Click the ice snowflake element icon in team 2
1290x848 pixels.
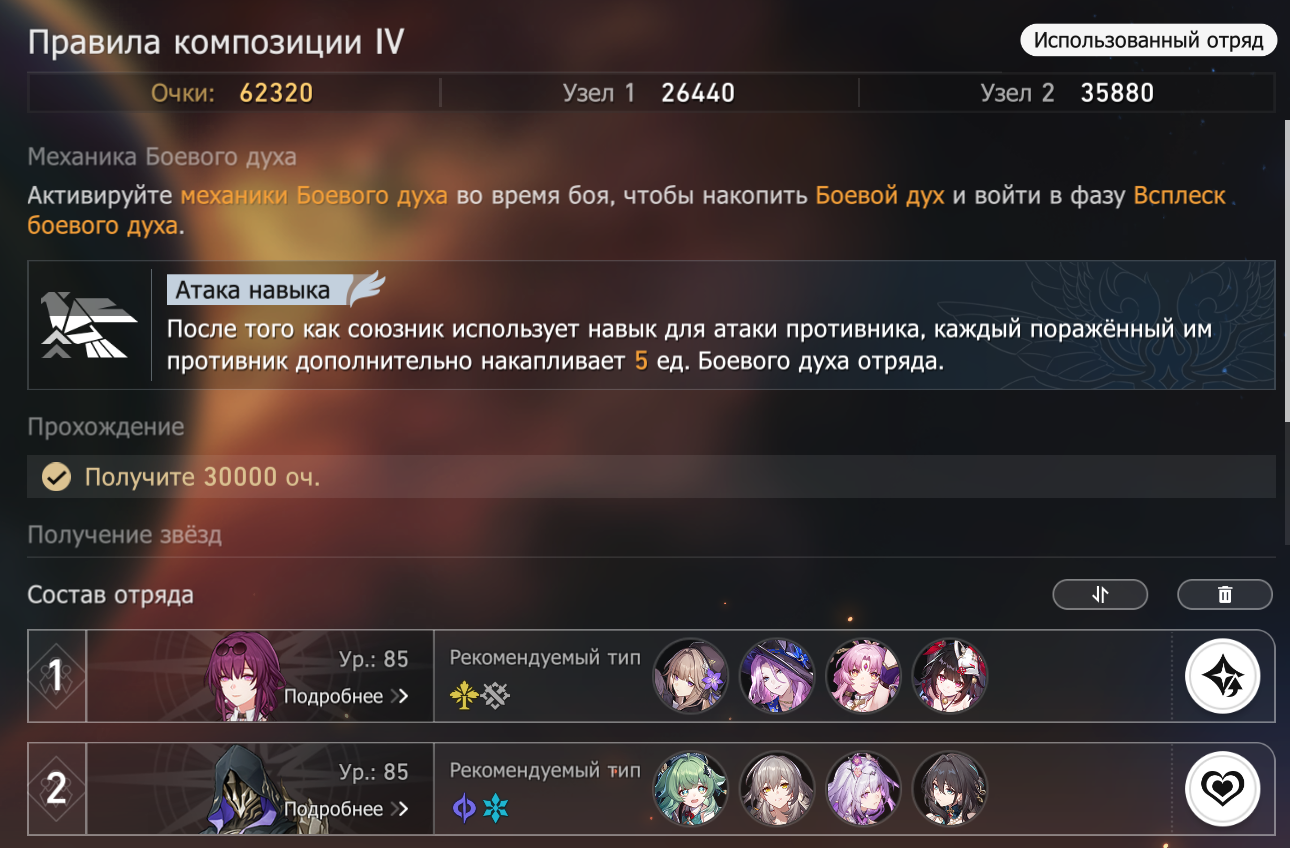(496, 808)
